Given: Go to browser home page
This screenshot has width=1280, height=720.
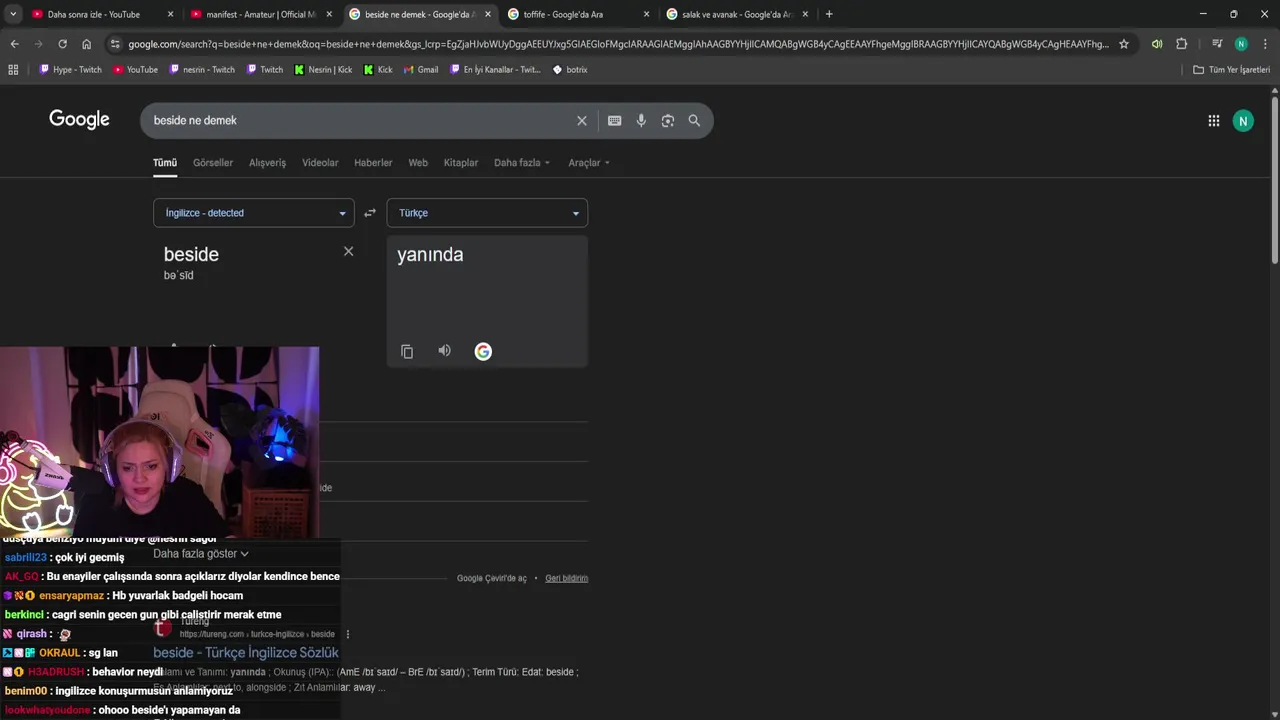Looking at the screenshot, I should pyautogui.click(x=86, y=44).
